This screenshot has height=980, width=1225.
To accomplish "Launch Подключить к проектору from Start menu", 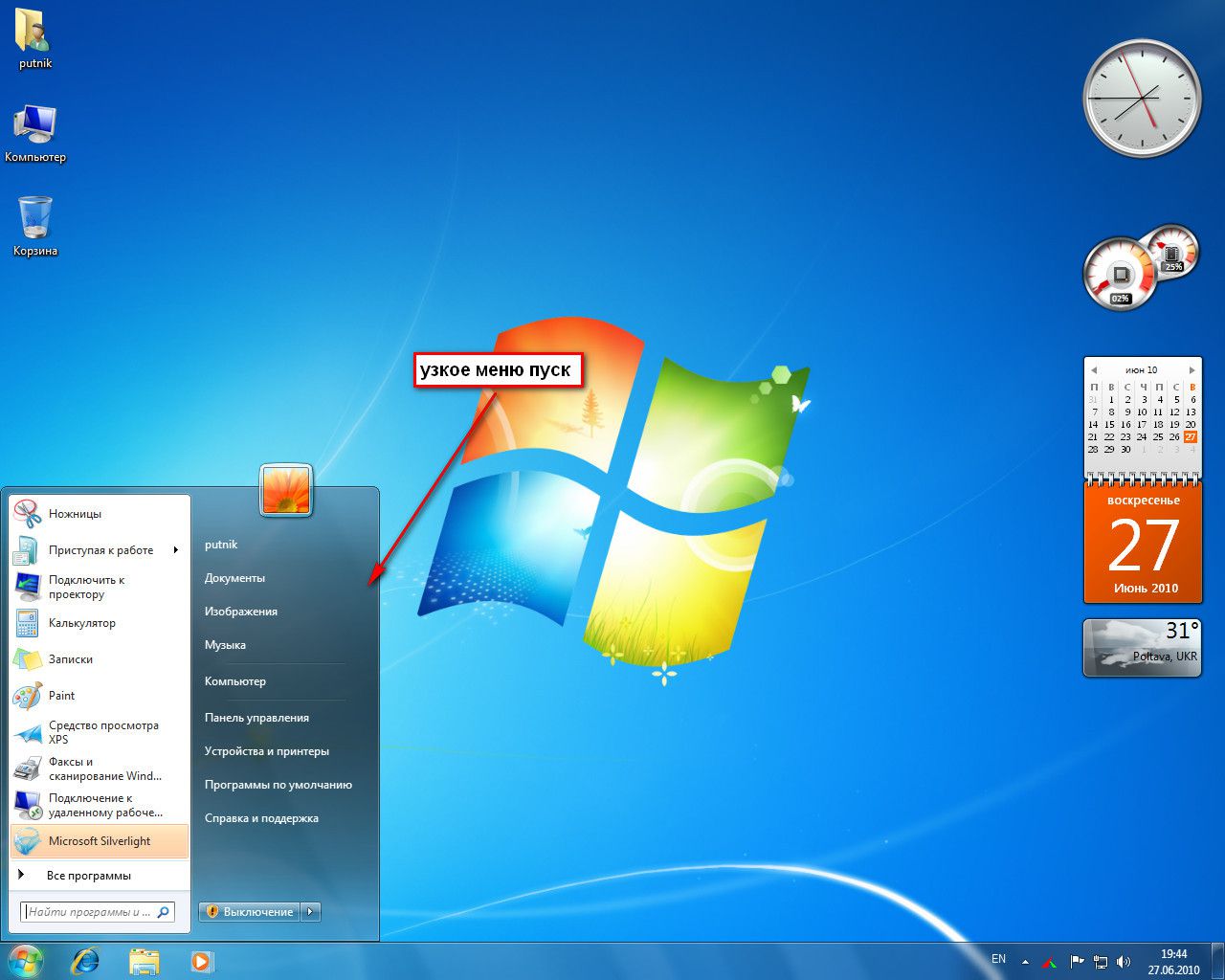I will click(x=100, y=587).
